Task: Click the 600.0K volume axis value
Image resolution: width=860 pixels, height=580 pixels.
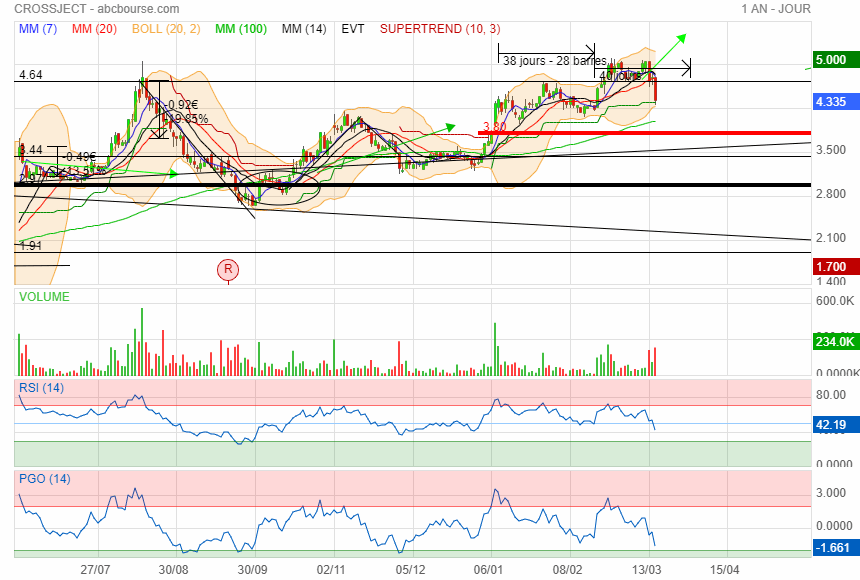Action: [835, 301]
